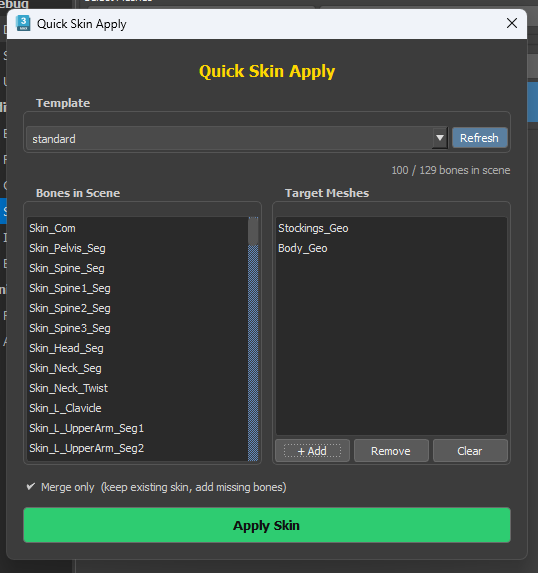The image size is (538, 573).
Task: Select the Skin_Pelvis_Seg bone
Action: (138, 248)
